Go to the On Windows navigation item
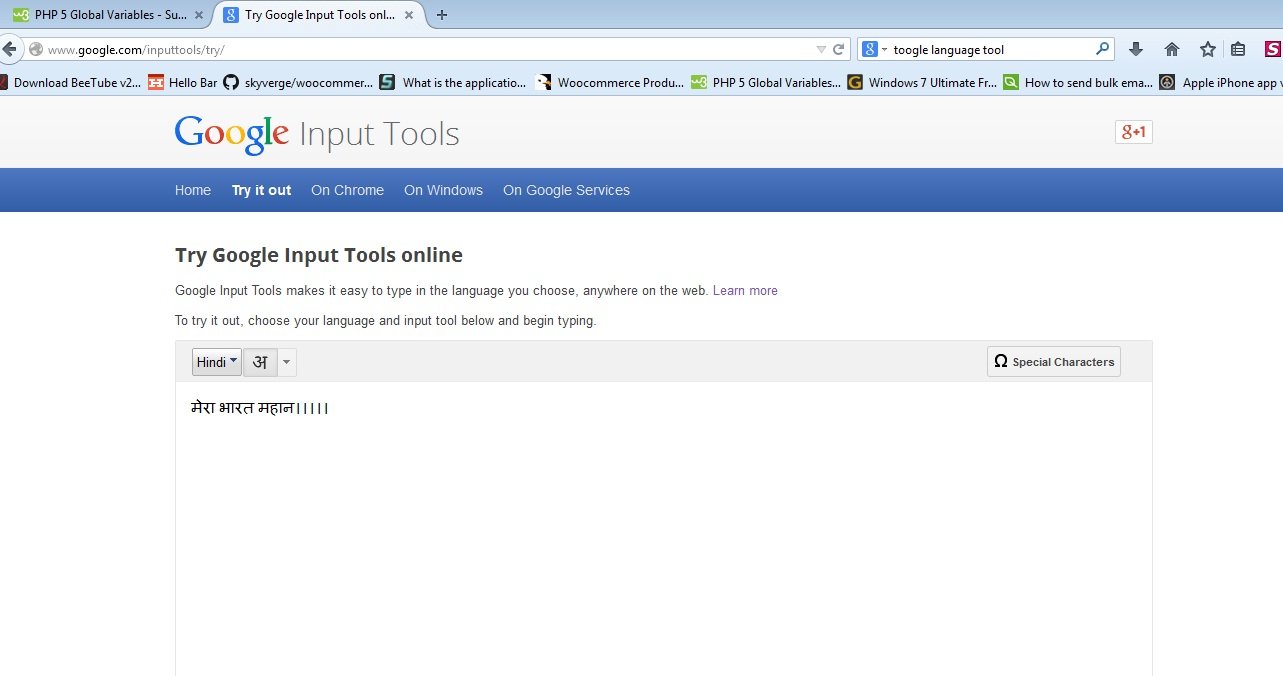The width and height of the screenshot is (1283, 676). click(443, 190)
